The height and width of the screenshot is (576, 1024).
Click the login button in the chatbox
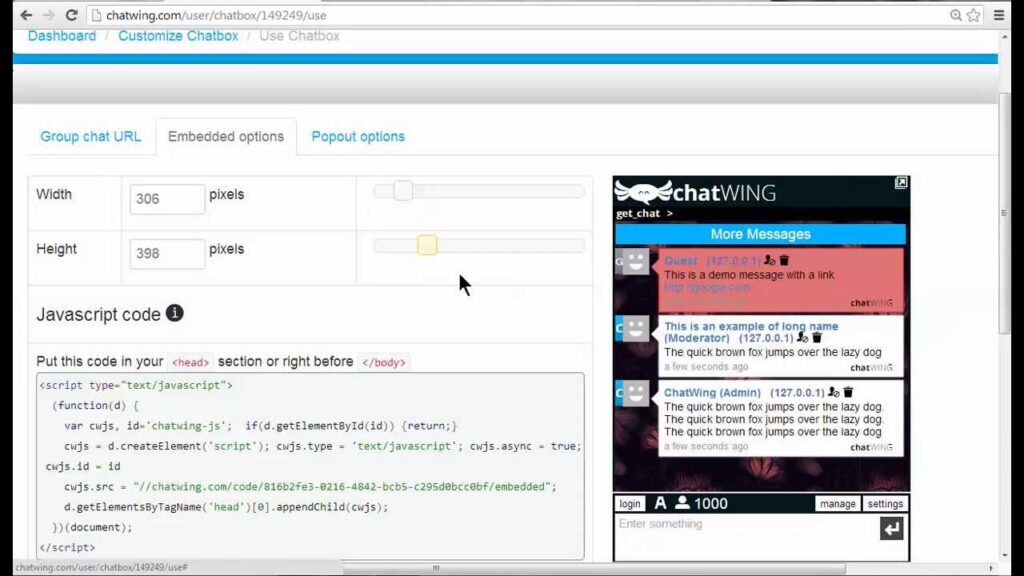click(x=630, y=504)
